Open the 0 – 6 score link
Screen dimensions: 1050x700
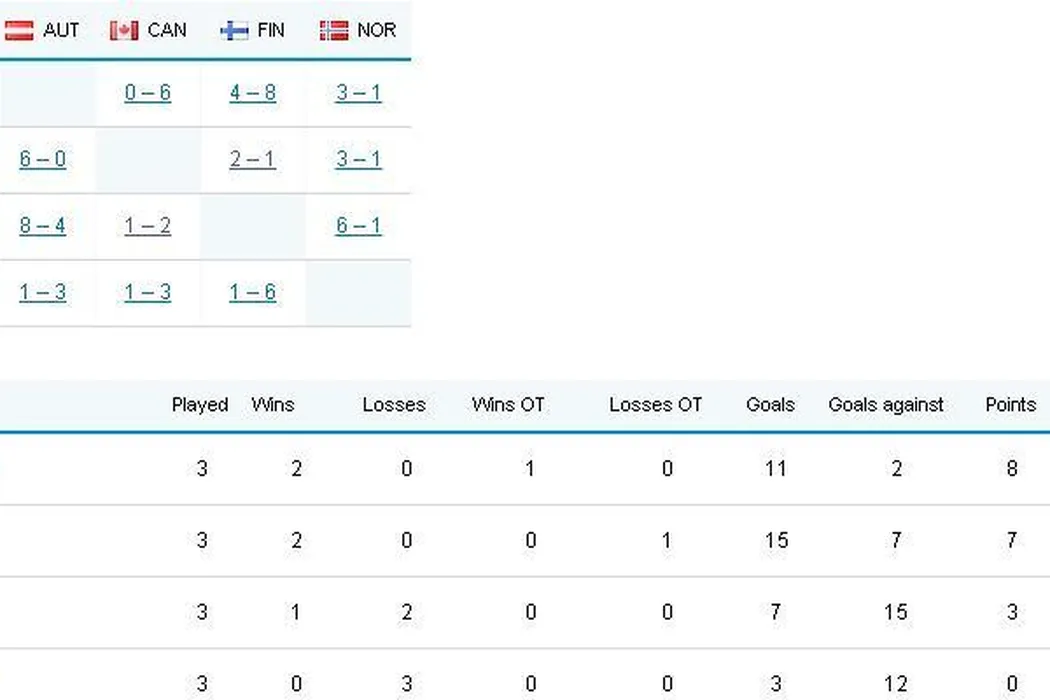tap(148, 93)
